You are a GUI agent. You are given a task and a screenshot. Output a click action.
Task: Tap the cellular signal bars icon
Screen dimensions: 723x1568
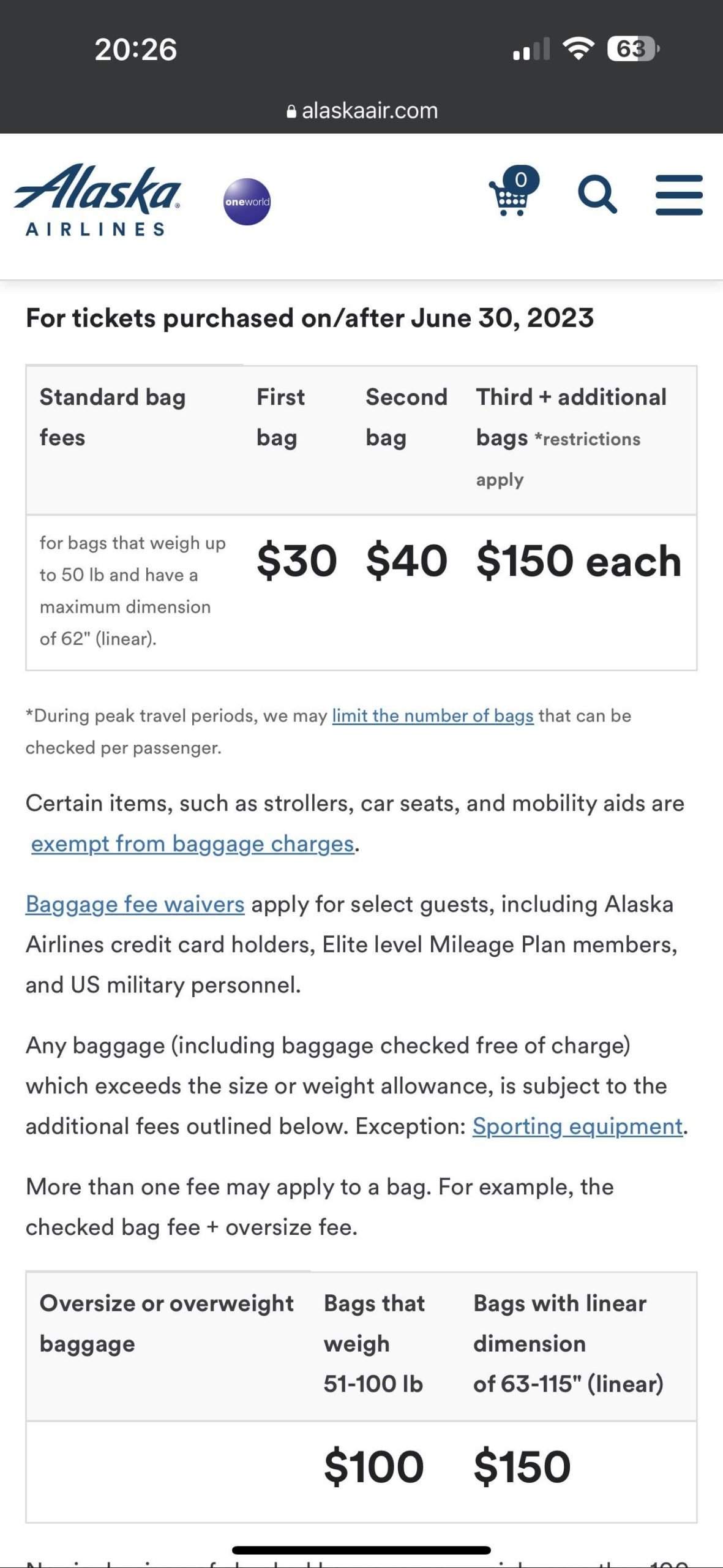coord(531,50)
